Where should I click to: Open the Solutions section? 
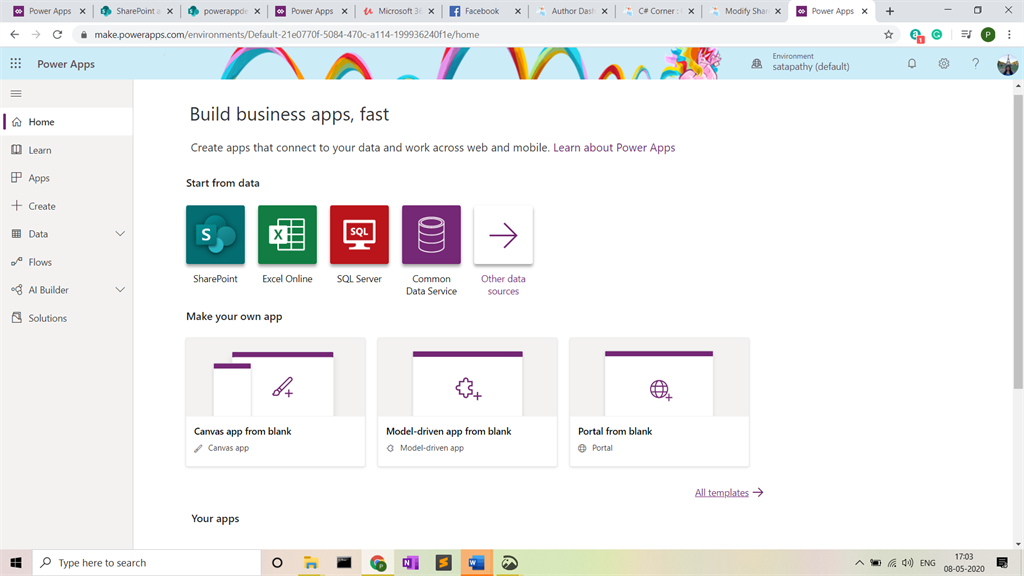tap(48, 317)
